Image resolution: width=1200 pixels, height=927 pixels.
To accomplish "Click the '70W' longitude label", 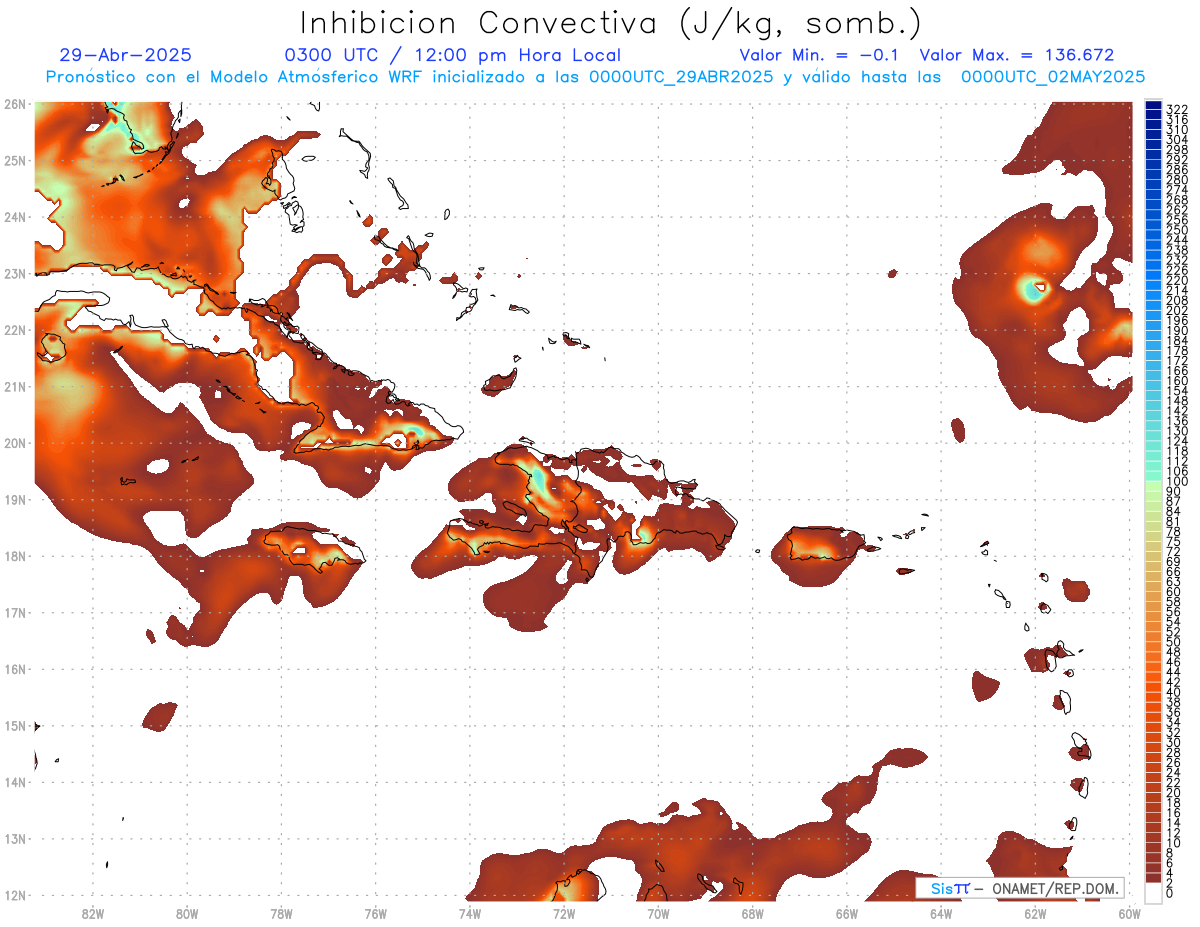I will pos(658,913).
